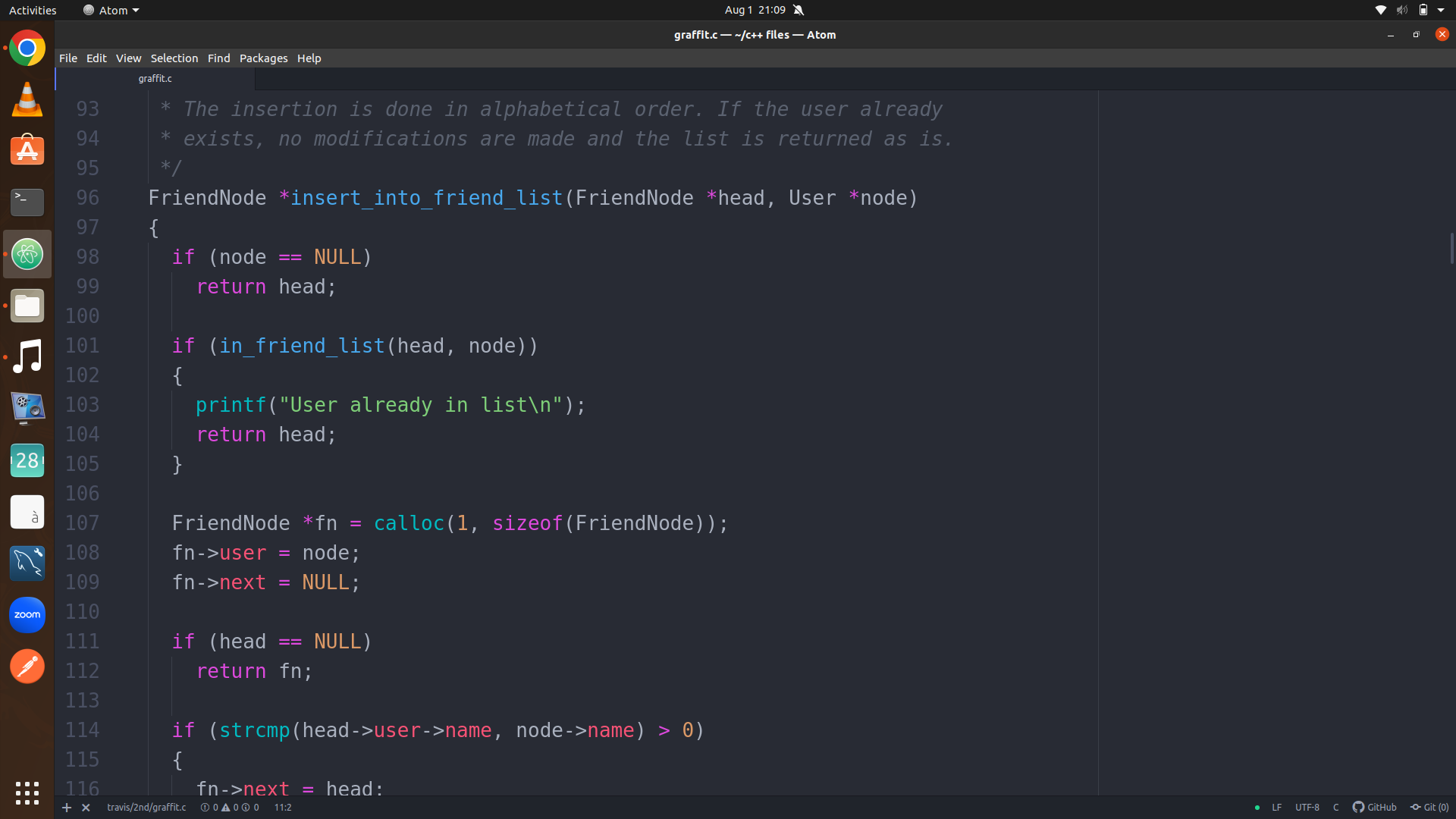The height and width of the screenshot is (819, 1456).
Task: Switch to the graffit.c tab
Action: coord(155,78)
